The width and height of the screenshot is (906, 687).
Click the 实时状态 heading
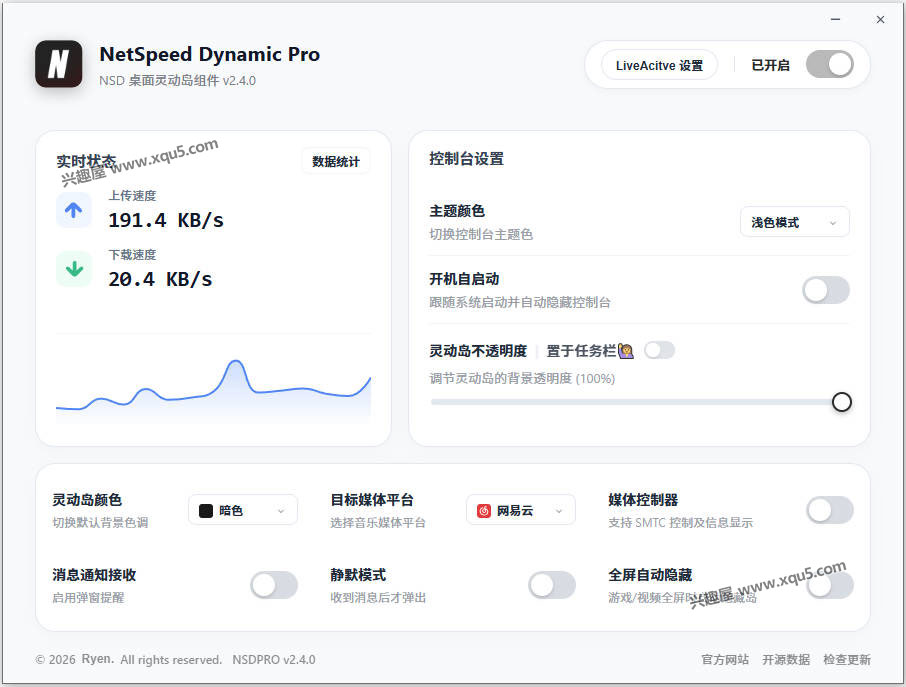tap(86, 161)
